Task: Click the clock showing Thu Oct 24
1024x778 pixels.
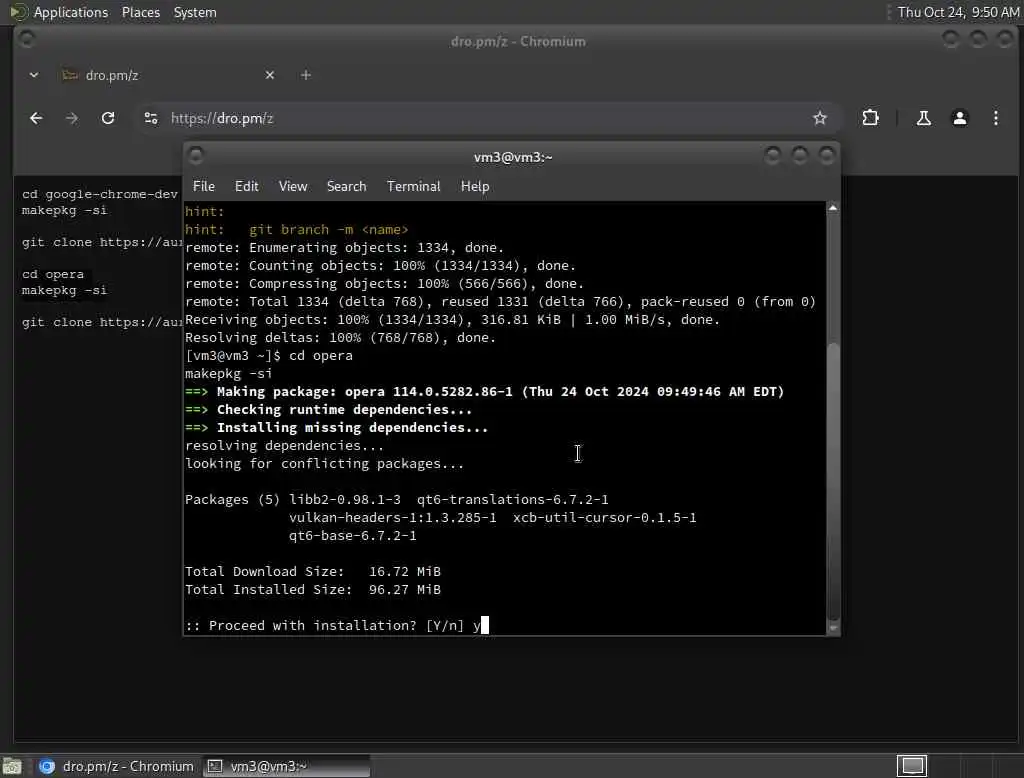Action: point(958,12)
